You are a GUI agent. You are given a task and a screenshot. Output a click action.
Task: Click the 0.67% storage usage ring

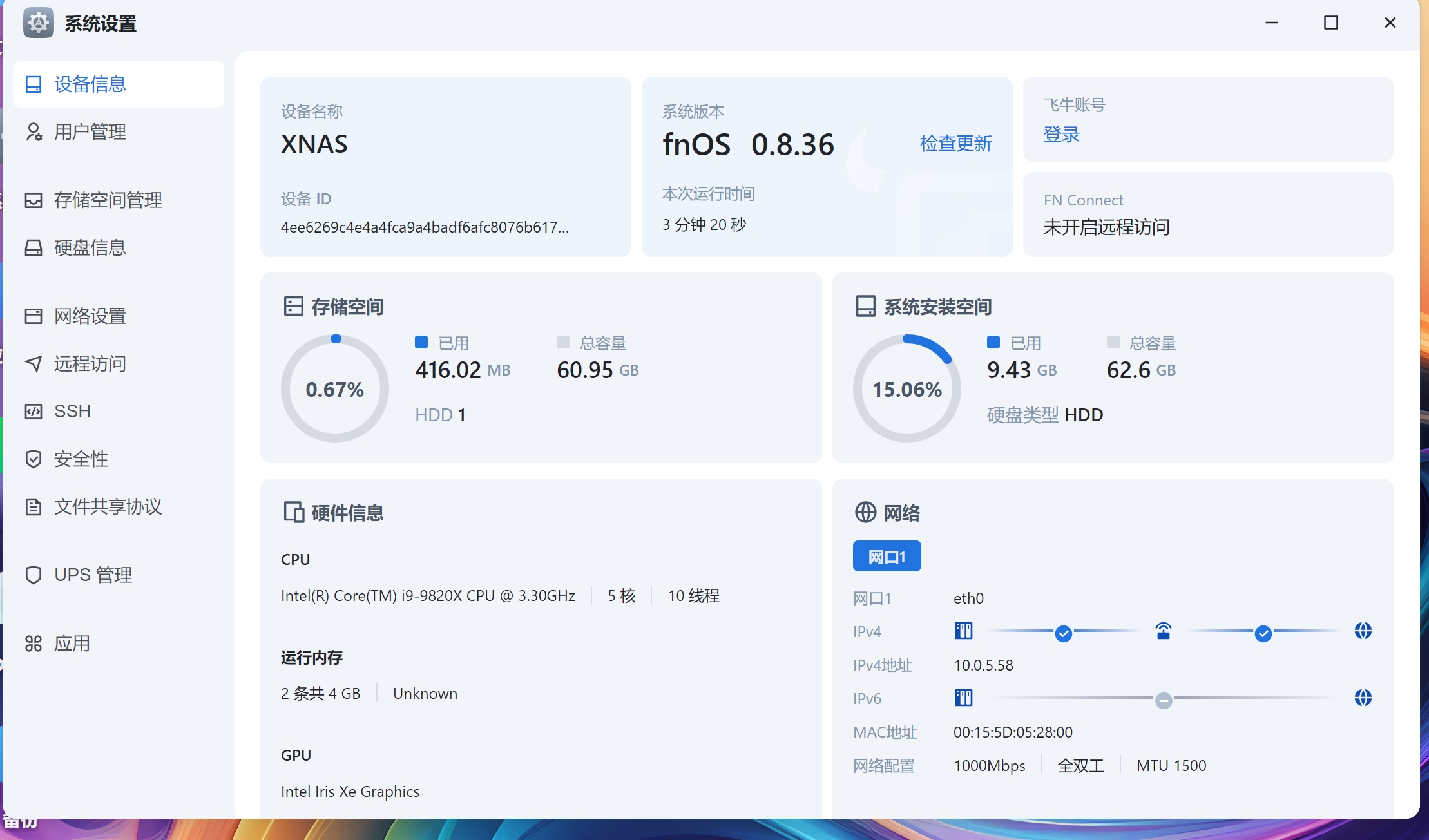click(335, 388)
